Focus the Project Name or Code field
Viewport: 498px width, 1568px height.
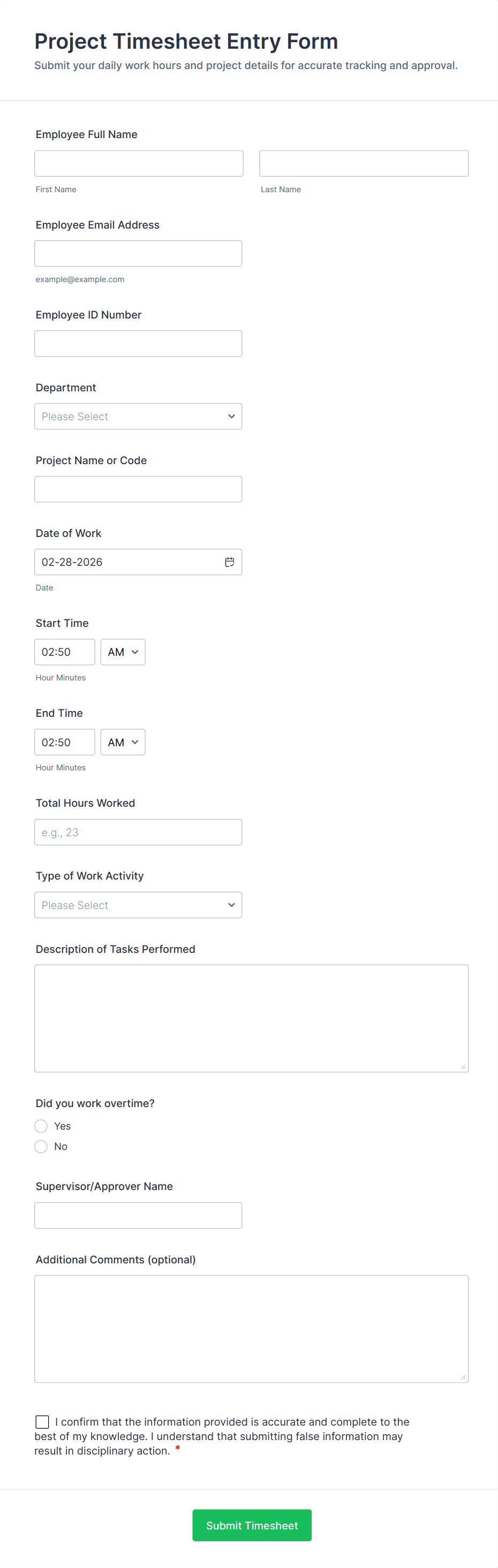[x=138, y=489]
